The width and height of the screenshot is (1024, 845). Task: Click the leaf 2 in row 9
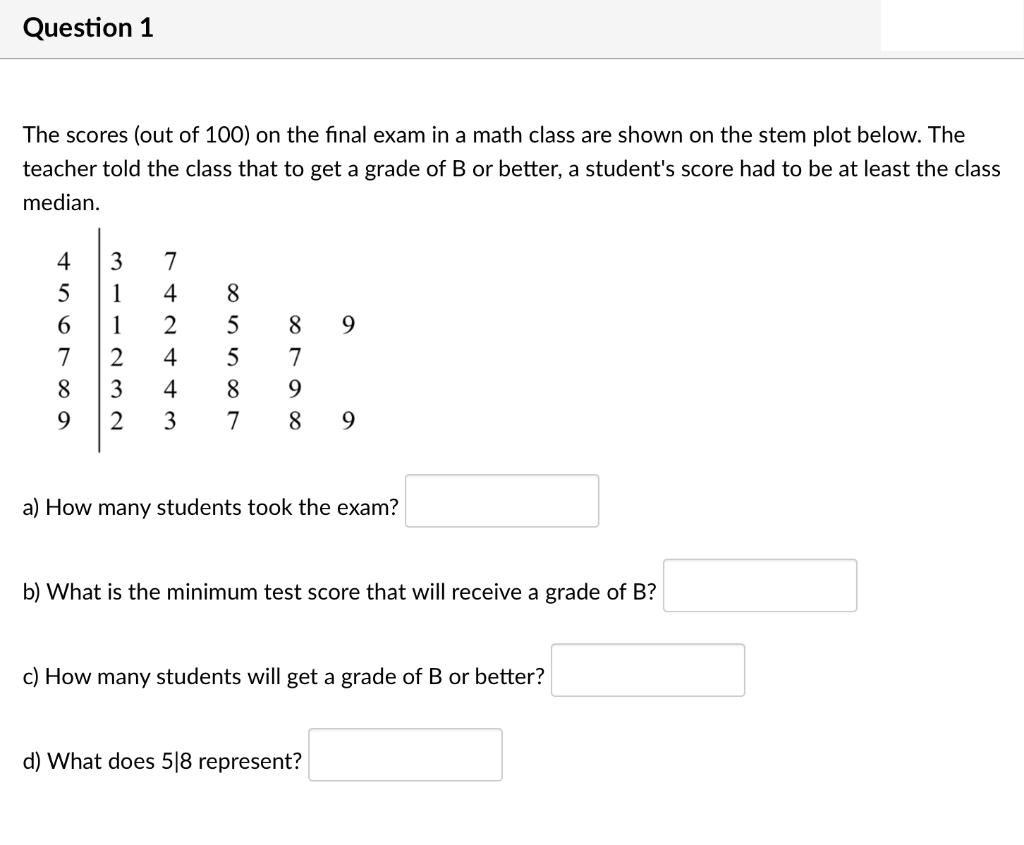pyautogui.click(x=115, y=421)
